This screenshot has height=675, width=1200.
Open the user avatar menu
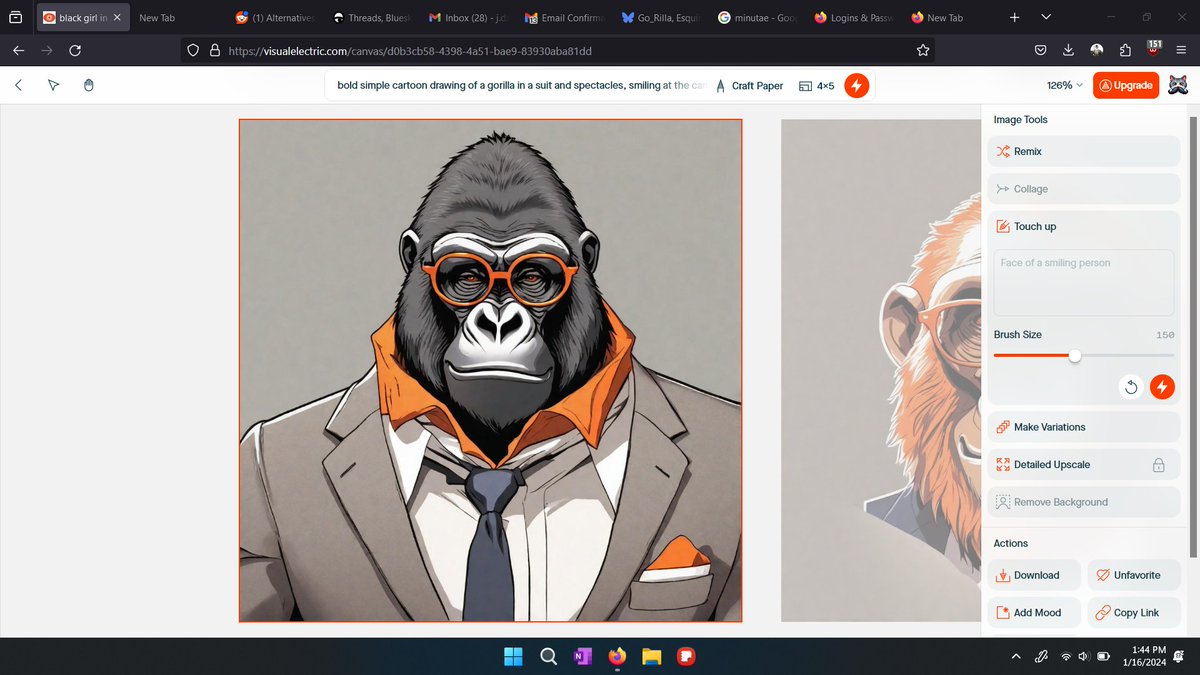(x=1178, y=86)
